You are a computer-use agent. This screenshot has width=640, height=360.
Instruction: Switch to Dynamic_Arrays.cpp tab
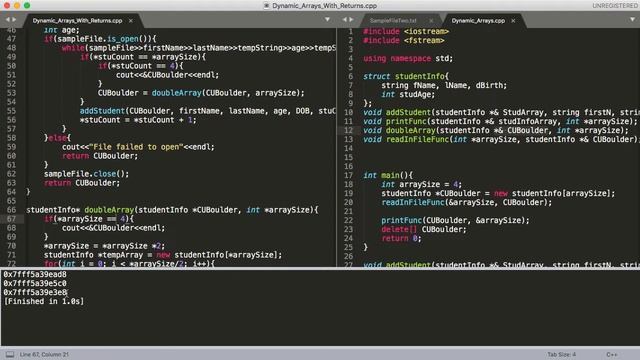point(478,20)
